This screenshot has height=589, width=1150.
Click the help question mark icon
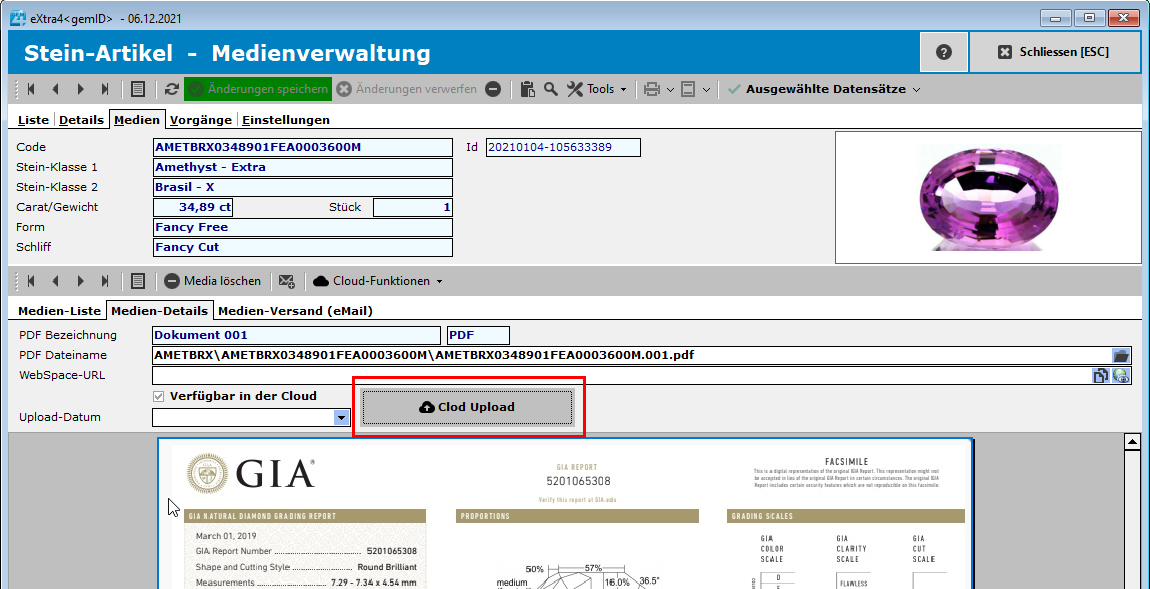pyautogui.click(x=944, y=52)
